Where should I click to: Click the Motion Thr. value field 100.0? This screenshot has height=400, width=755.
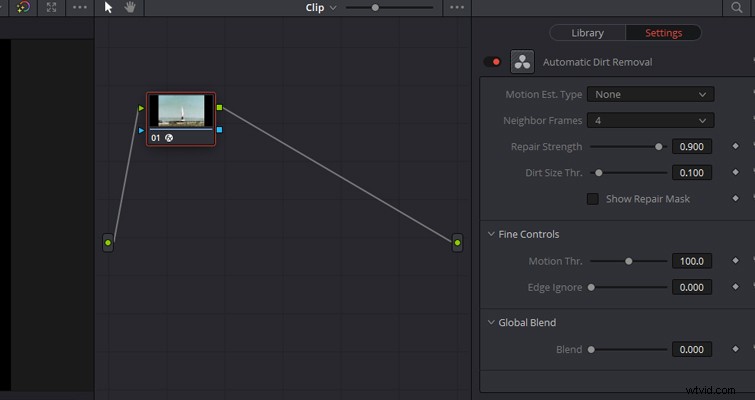tap(692, 261)
